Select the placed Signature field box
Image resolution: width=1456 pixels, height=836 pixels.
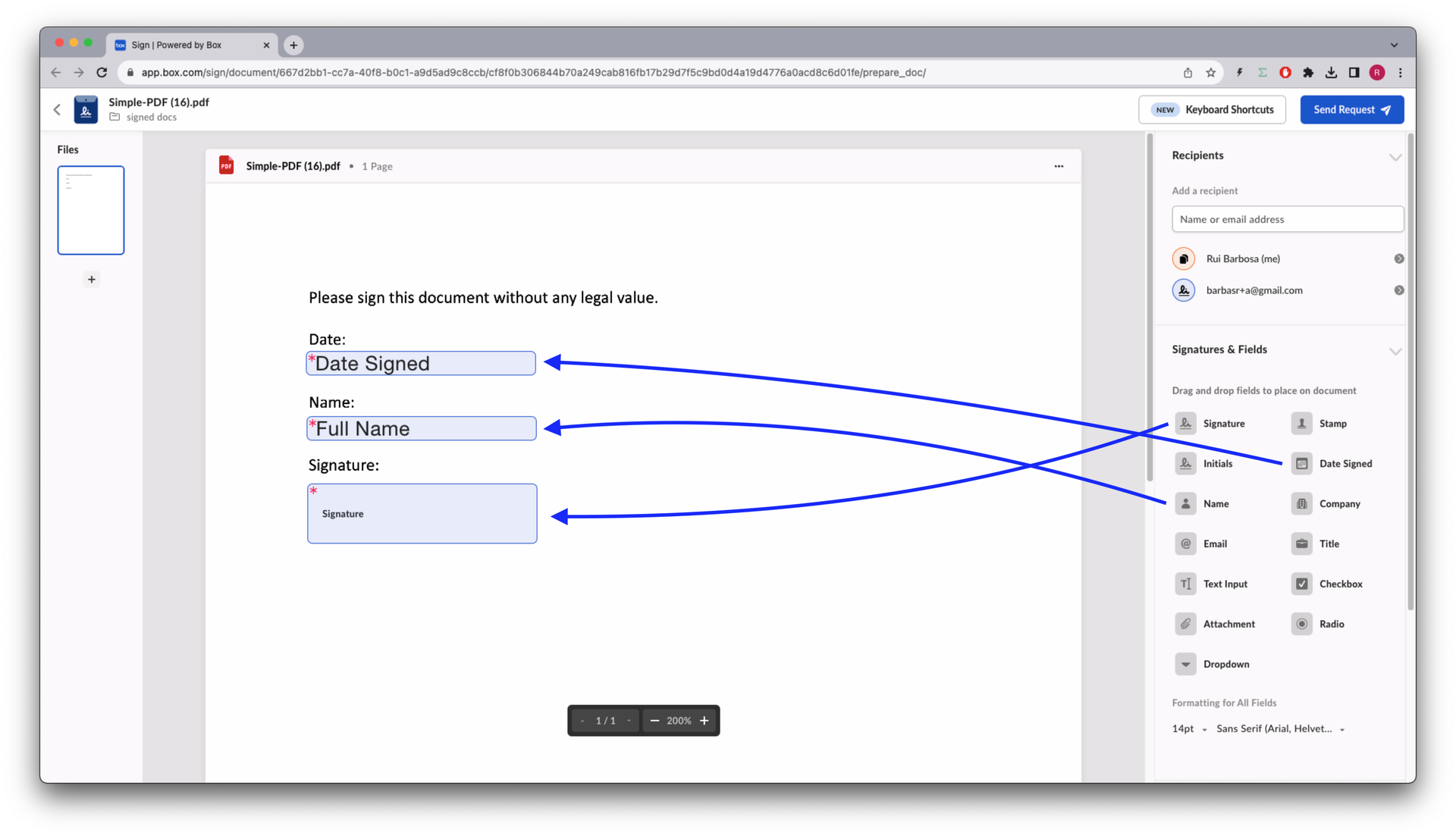[x=422, y=514]
